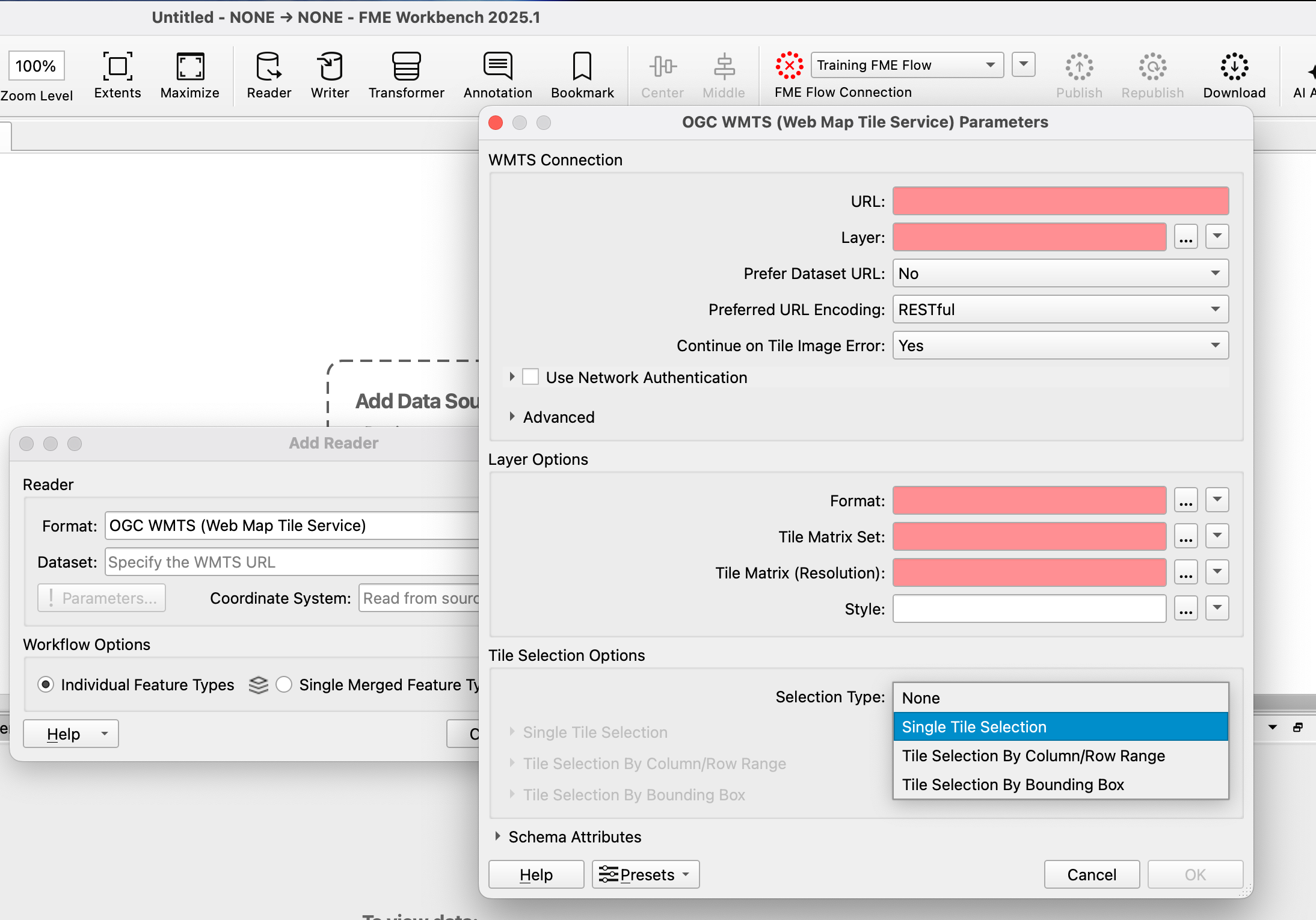The width and height of the screenshot is (1316, 920).
Task: Open the Layer browse ellipsis button
Action: pos(1186,237)
